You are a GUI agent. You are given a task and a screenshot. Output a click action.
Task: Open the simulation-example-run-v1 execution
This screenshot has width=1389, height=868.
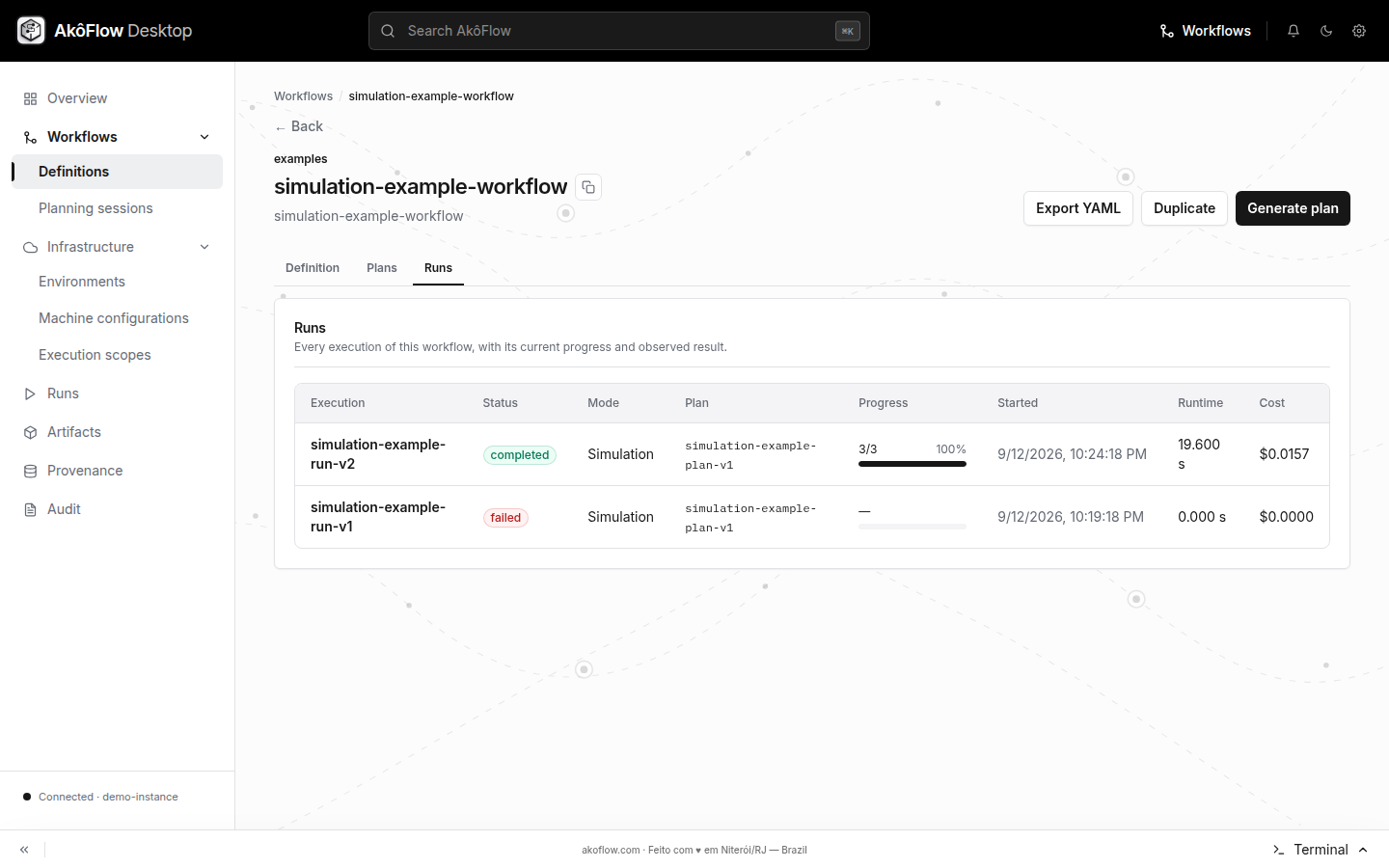click(x=378, y=517)
